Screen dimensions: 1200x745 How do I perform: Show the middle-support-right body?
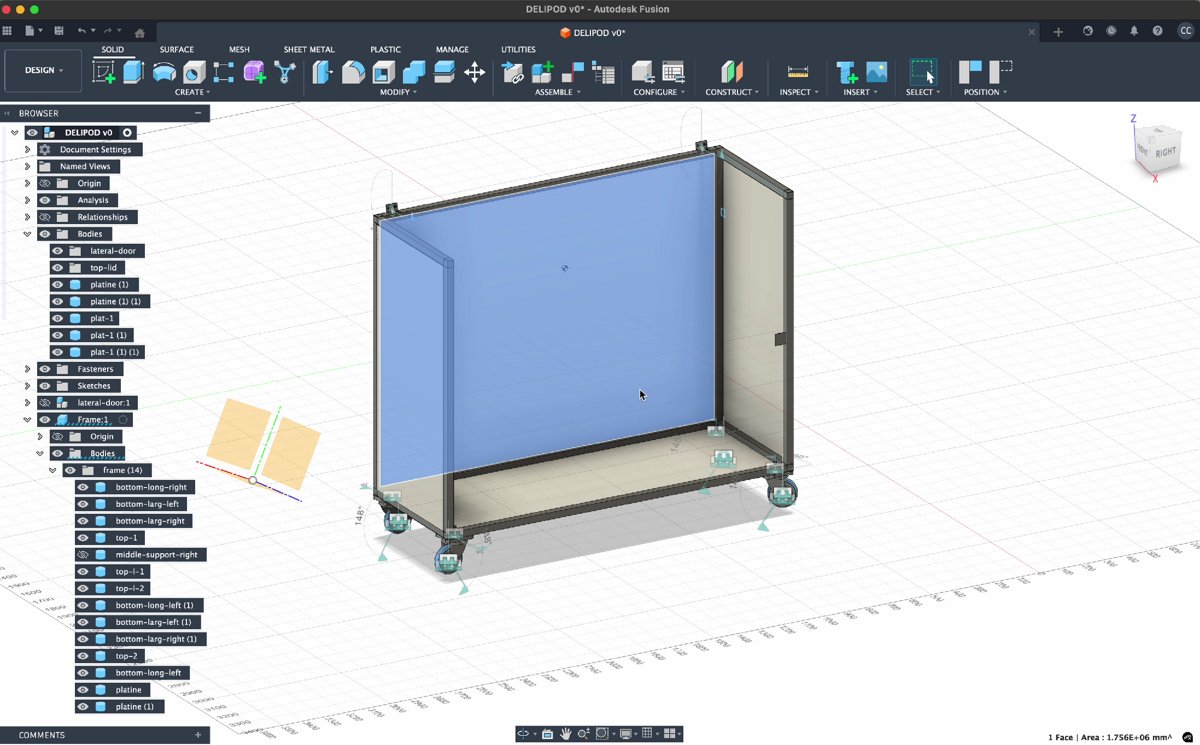point(83,554)
